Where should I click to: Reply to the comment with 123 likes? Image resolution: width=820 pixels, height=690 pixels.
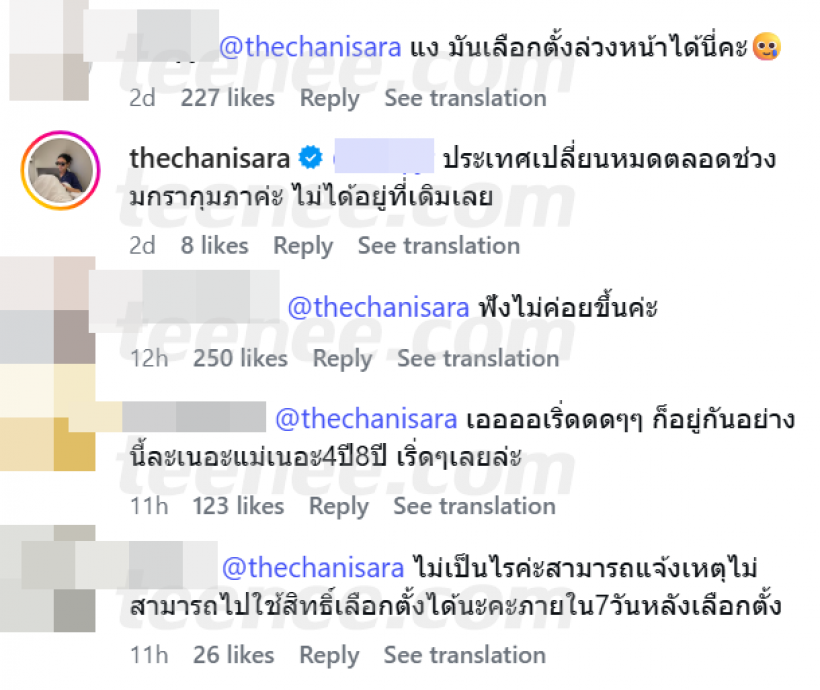(x=339, y=506)
